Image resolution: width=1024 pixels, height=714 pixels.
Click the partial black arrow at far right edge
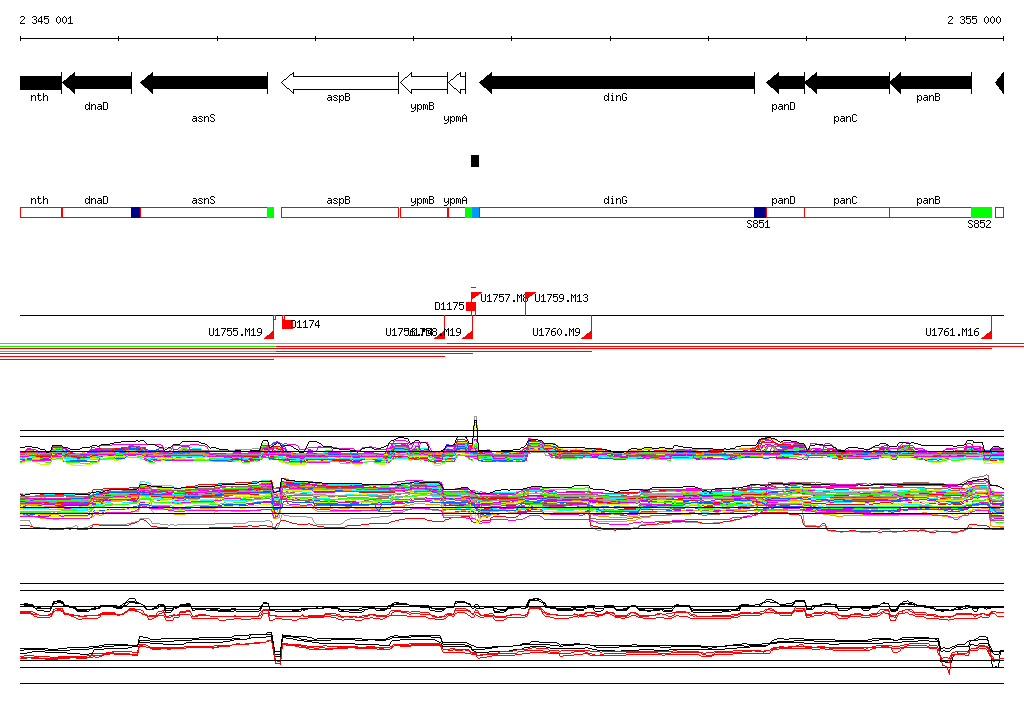pos(999,83)
